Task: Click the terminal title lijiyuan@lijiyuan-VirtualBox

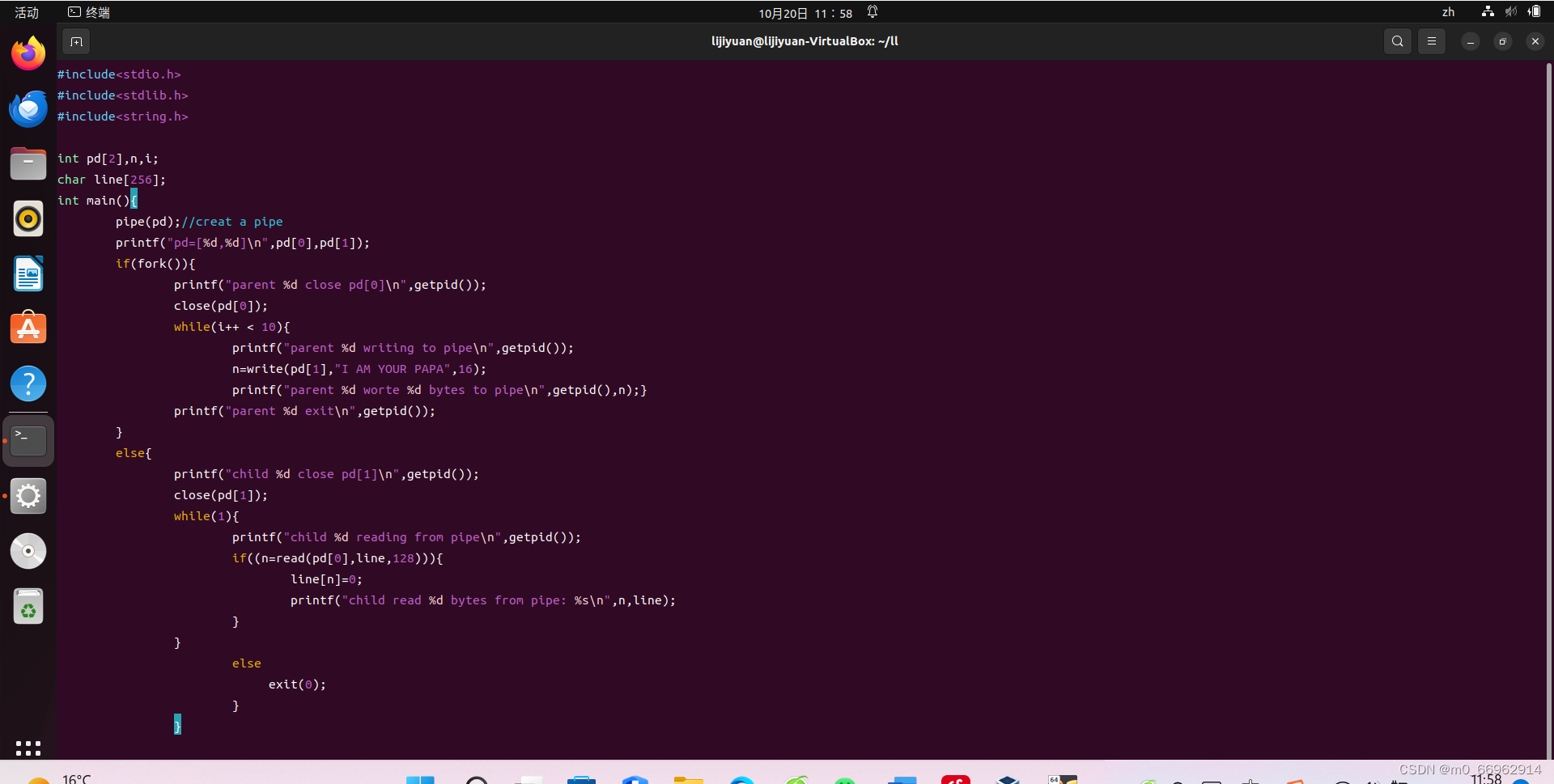Action: click(805, 41)
